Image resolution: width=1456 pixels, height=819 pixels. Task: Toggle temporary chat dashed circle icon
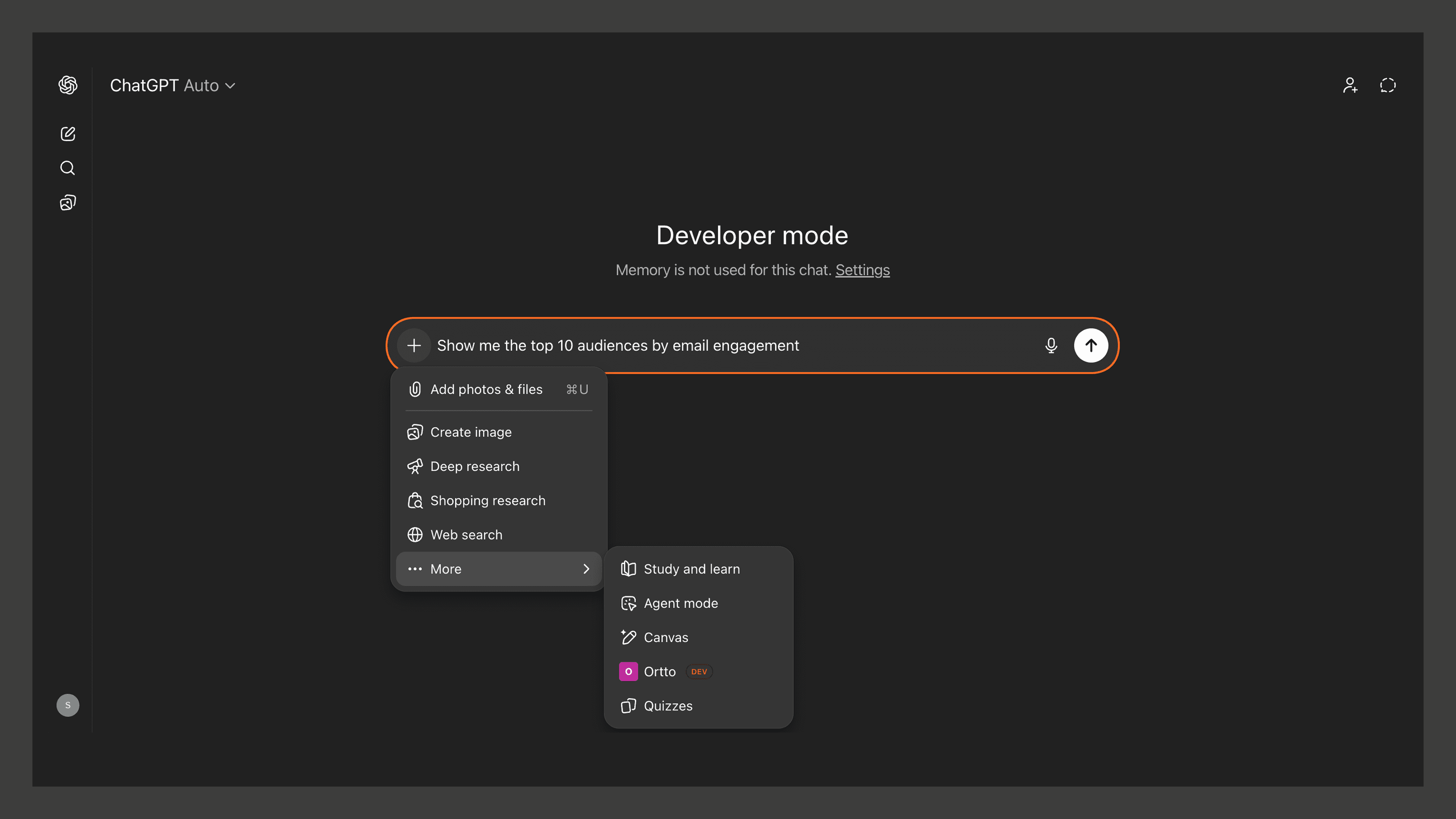1388,85
